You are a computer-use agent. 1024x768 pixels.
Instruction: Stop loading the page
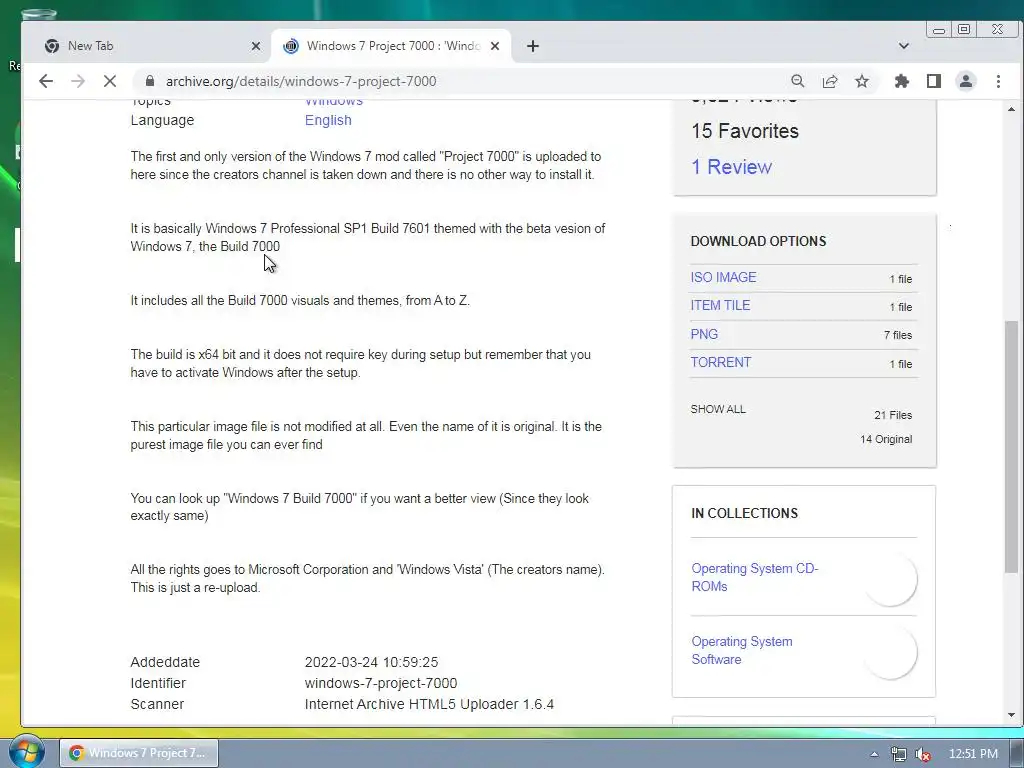click(x=110, y=81)
